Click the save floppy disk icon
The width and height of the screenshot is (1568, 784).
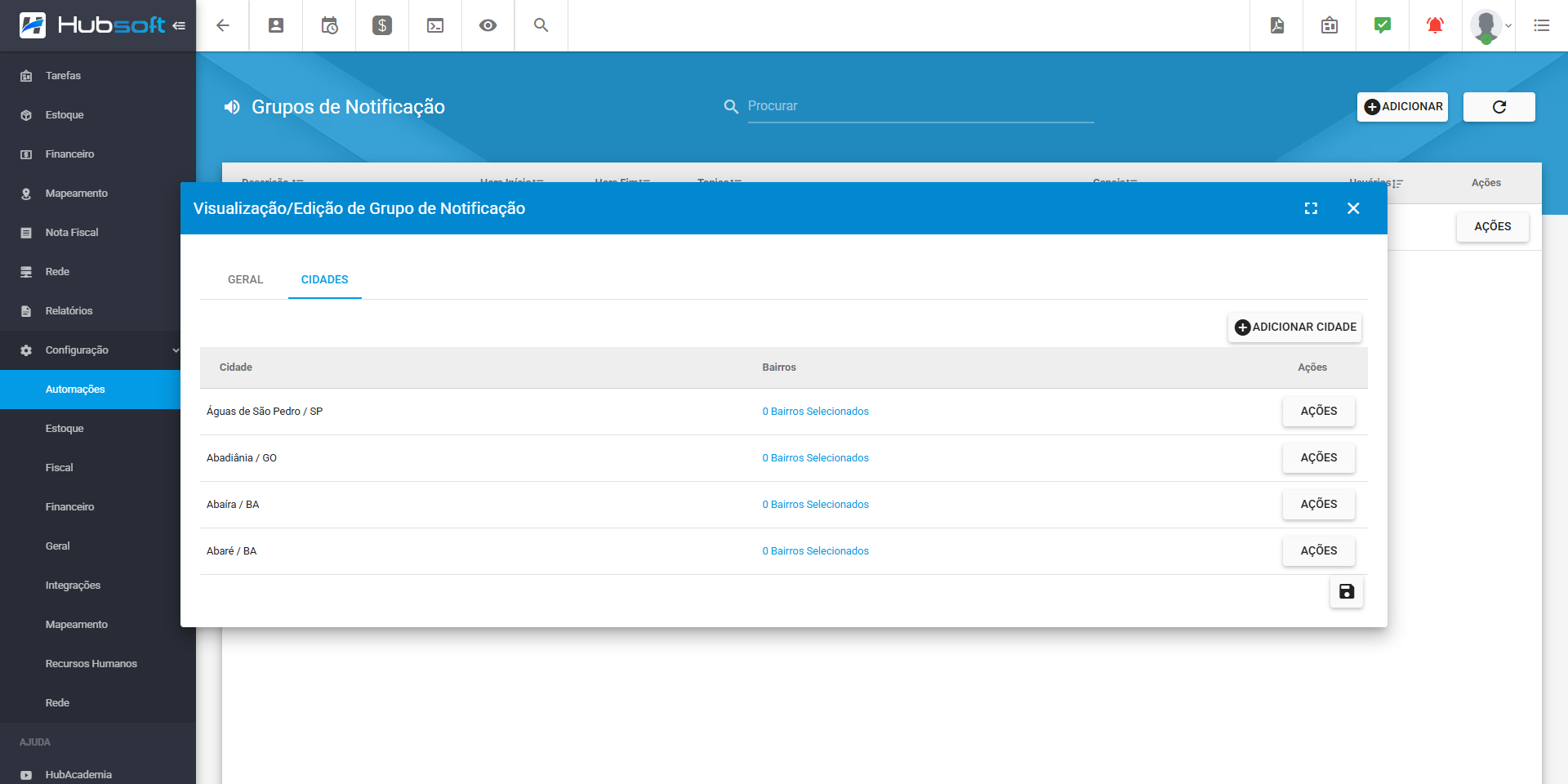click(x=1347, y=592)
